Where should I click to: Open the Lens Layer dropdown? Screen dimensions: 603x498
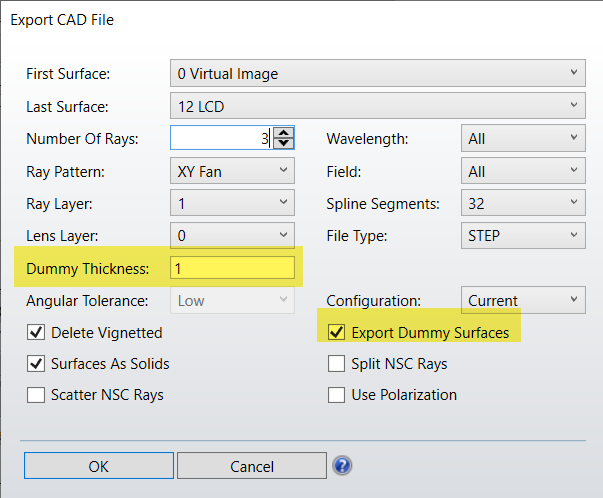point(232,236)
